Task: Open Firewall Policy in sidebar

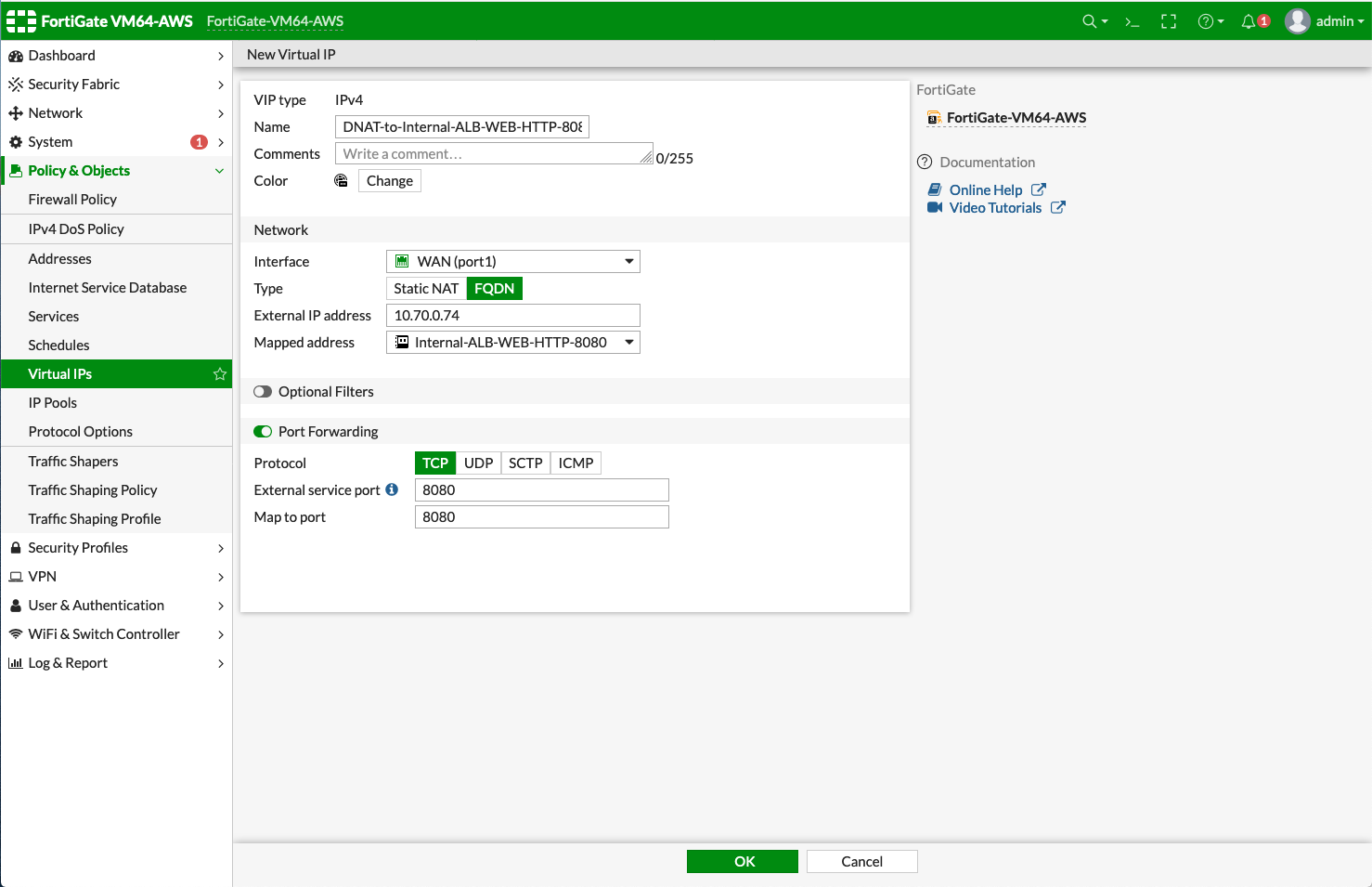Action: point(72,200)
